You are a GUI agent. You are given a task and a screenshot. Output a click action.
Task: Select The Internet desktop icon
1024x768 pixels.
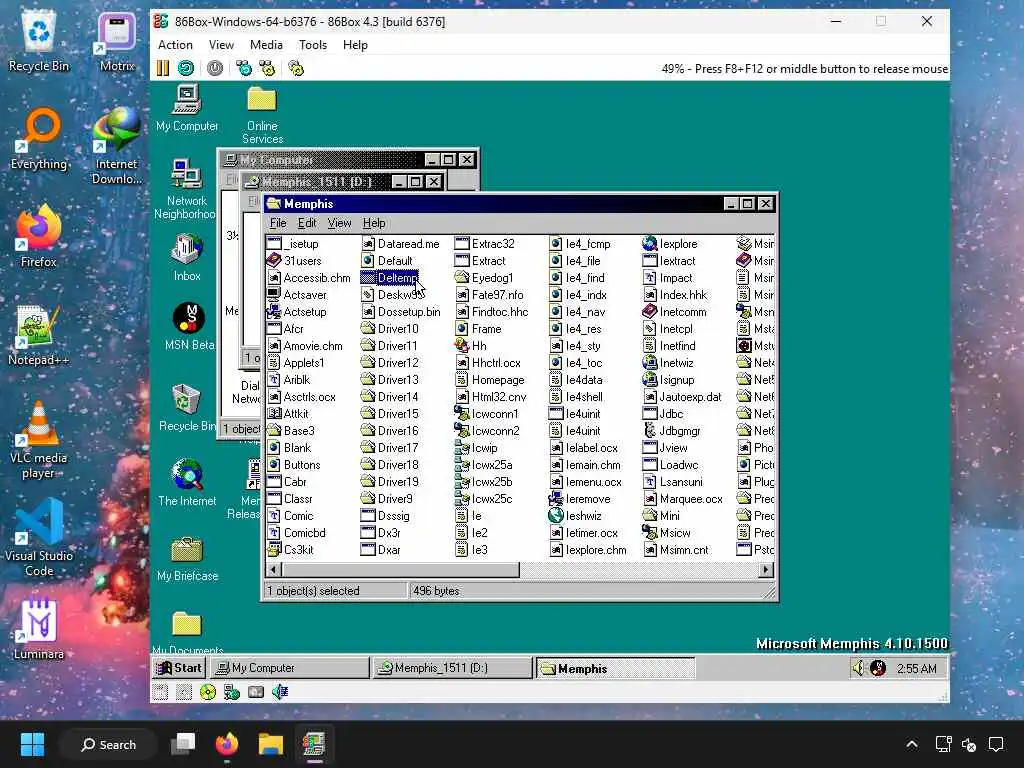pos(187,482)
